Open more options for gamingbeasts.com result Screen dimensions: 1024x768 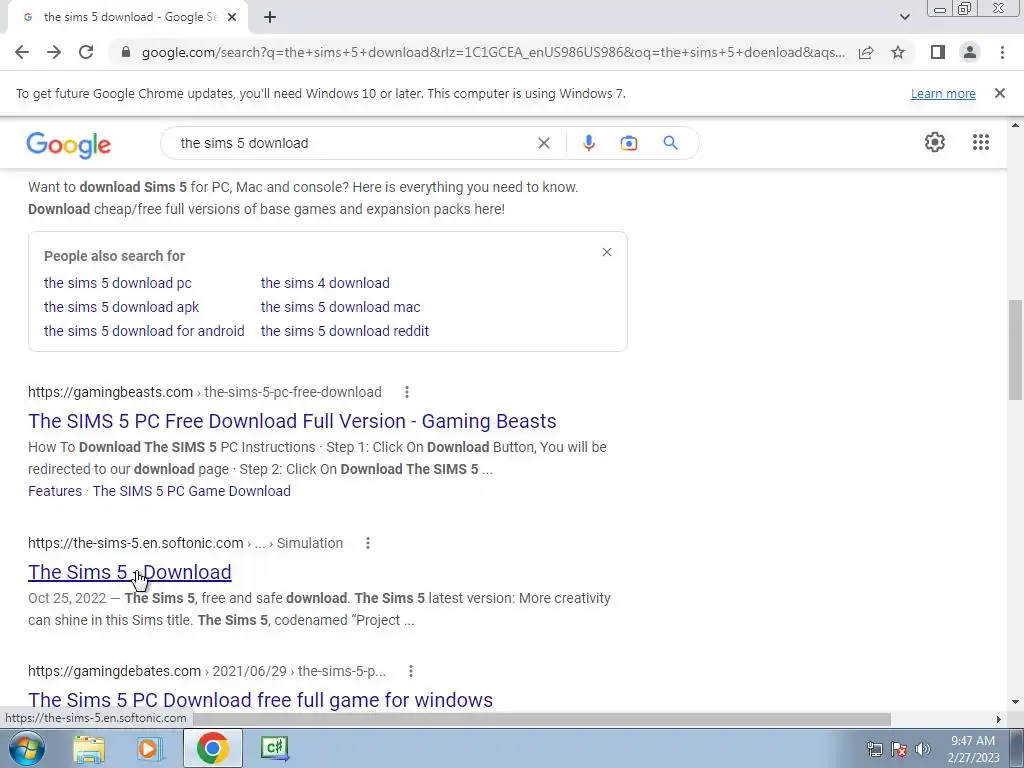click(407, 392)
